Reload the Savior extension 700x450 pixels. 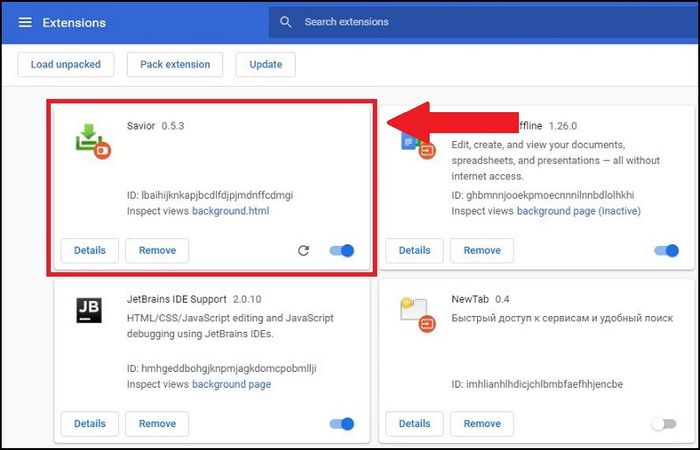tap(304, 251)
